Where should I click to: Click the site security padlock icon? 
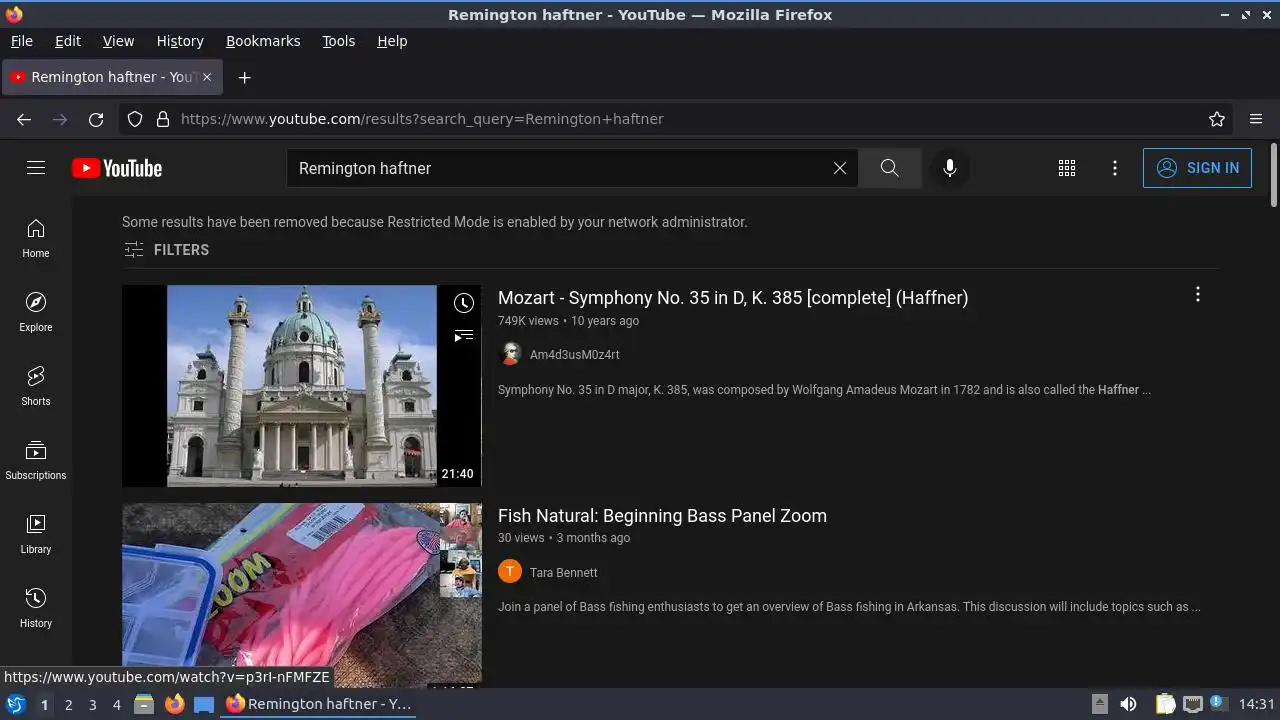pyautogui.click(x=163, y=119)
